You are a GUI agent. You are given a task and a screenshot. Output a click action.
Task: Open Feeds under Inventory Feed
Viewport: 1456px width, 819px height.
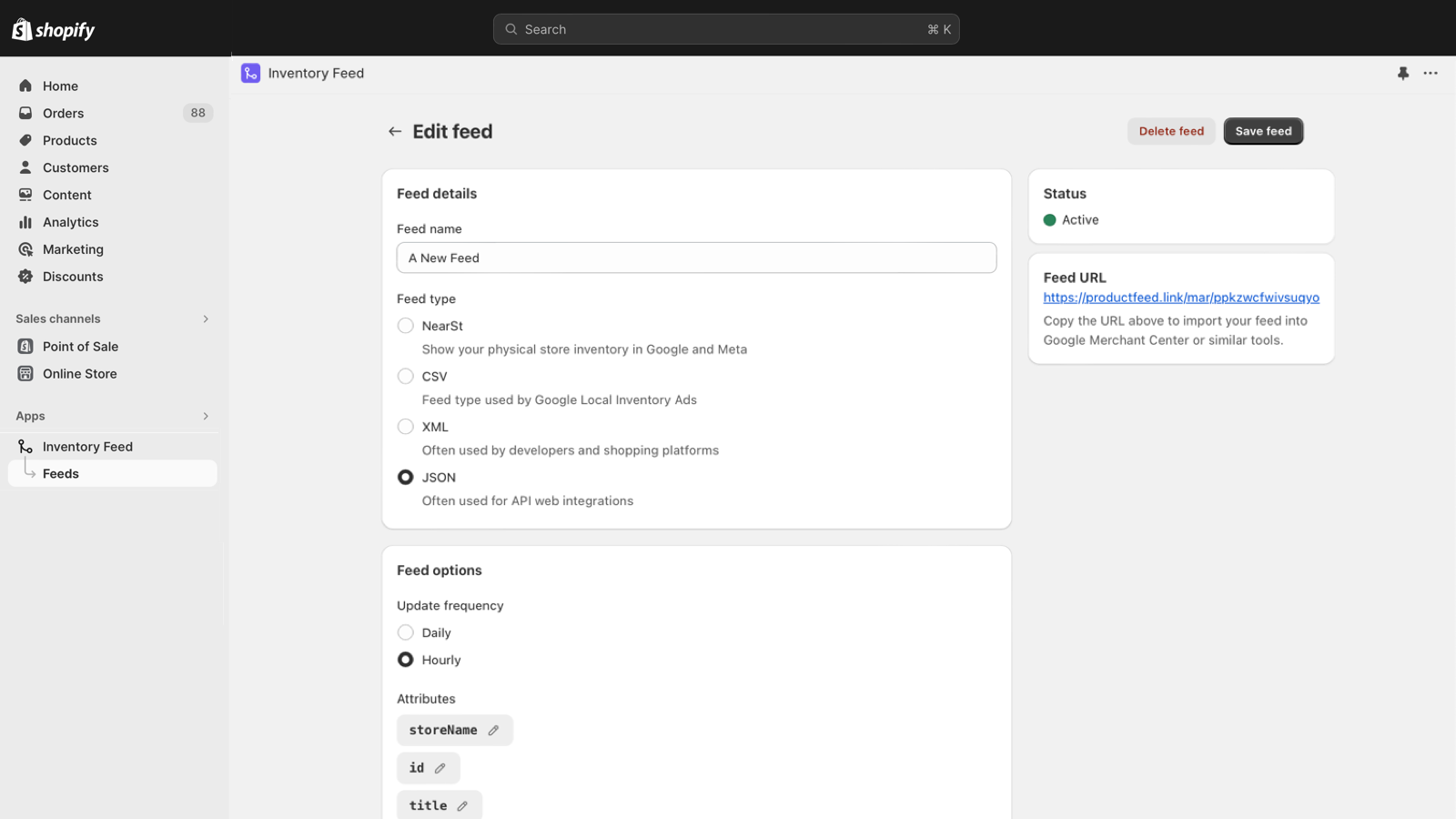61,473
